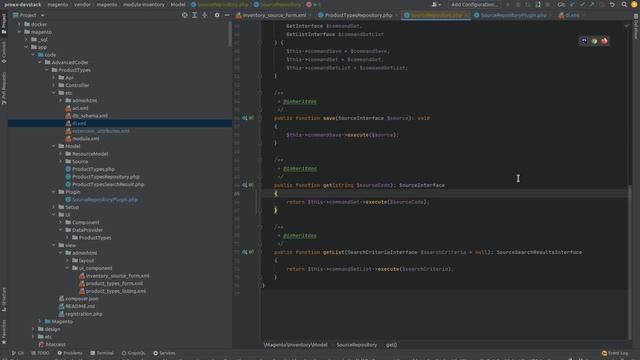Click the locate-in-tree target icon in Project panel
640x360 pixels.
pos(184,15)
